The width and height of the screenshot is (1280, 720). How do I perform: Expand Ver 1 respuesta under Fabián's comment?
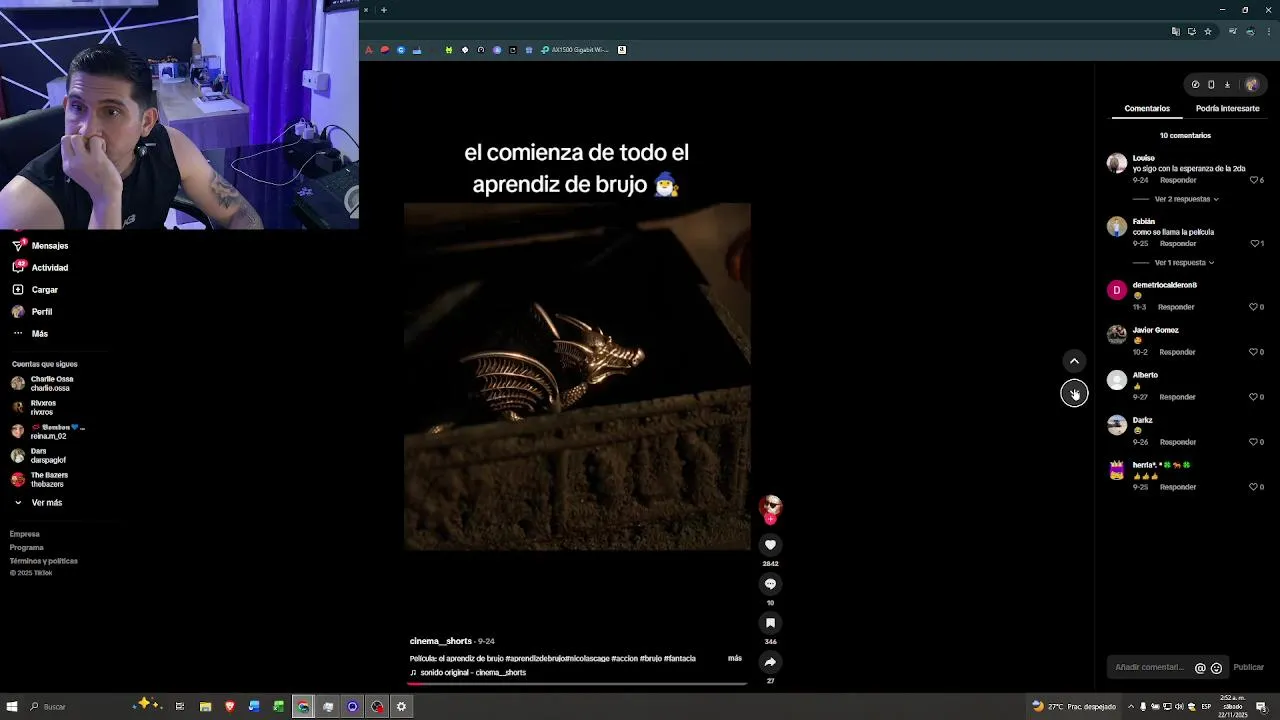(x=1184, y=263)
